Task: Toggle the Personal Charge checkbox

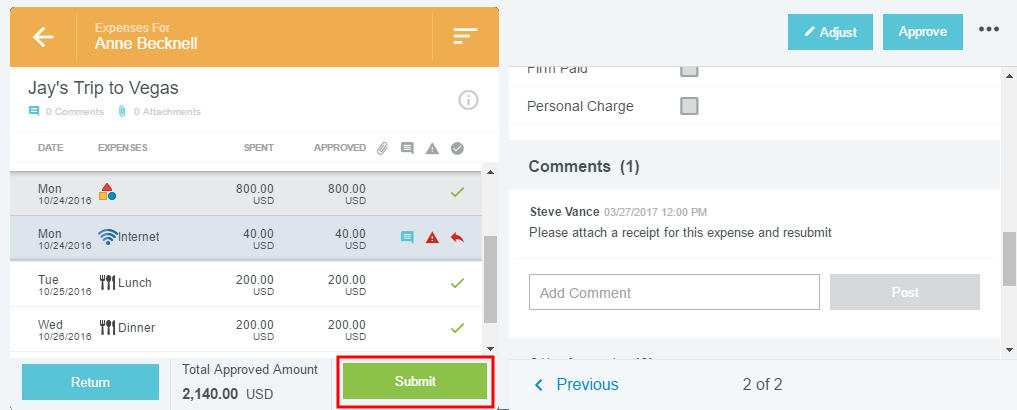Action: (x=689, y=106)
